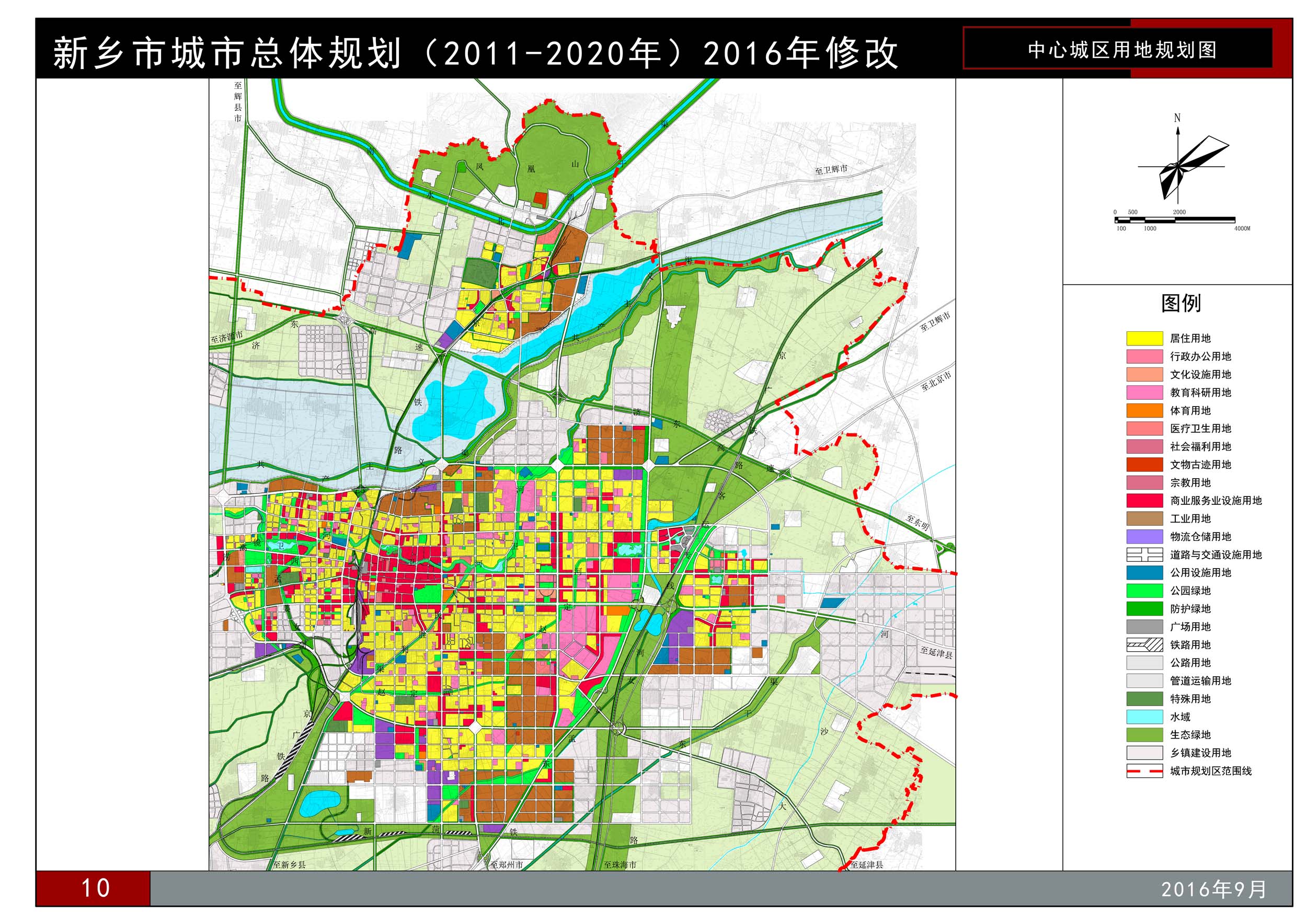The image size is (1307, 924).
Task: Select the 文物古迹用地 legend swatch
Action: (1144, 465)
